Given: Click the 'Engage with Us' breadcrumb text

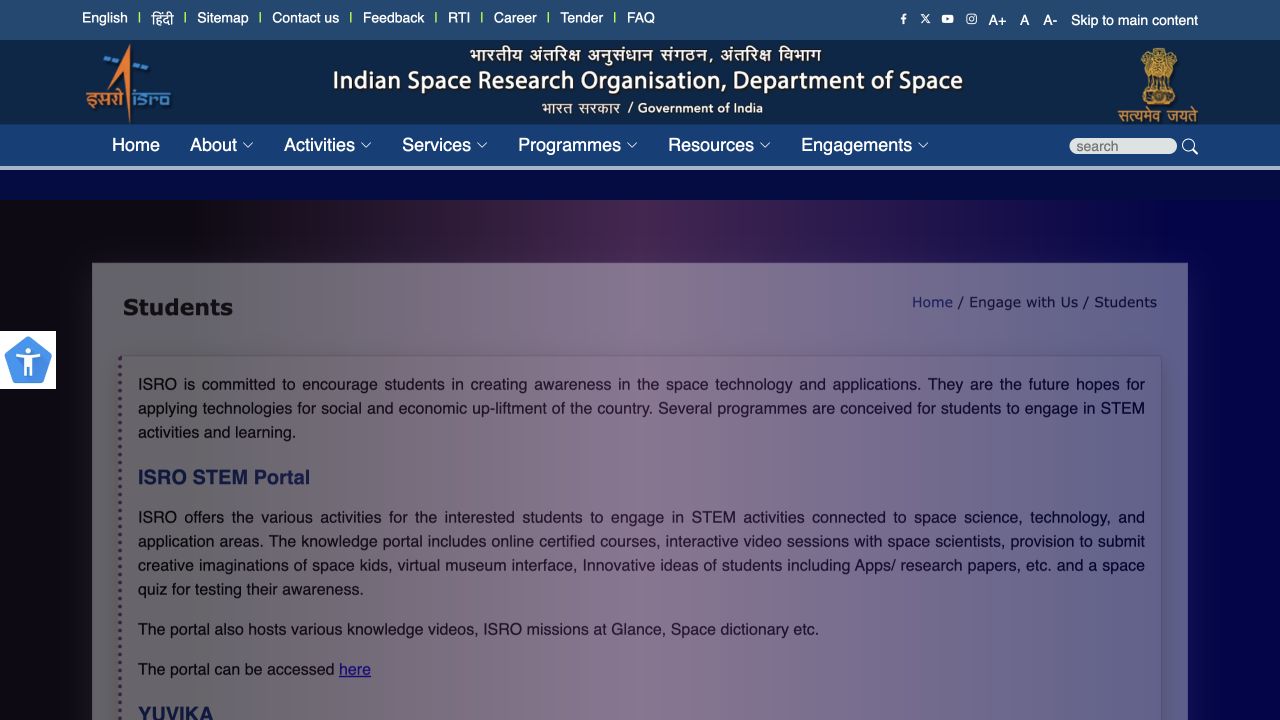Looking at the screenshot, I should tap(1023, 302).
